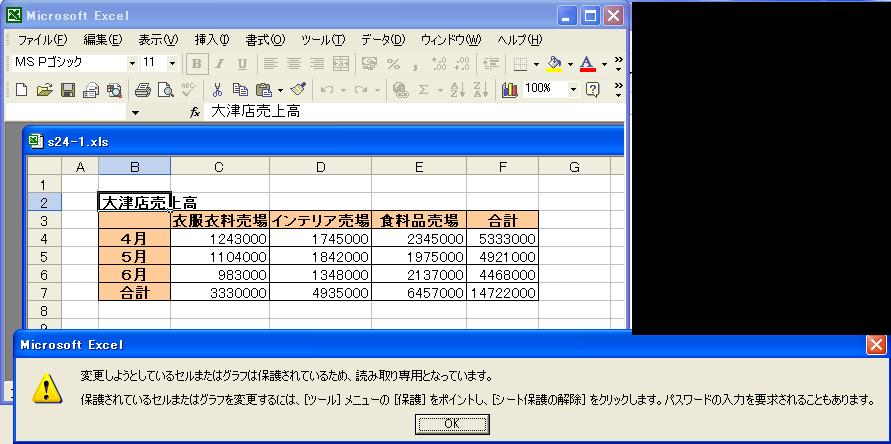The image size is (891, 444).
Task: Cut selection with the scissors icon
Action: coord(217,89)
